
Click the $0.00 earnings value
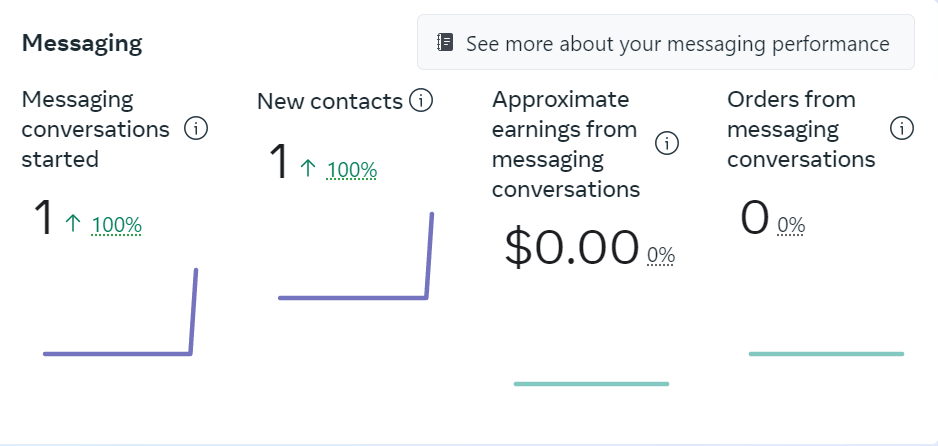click(x=571, y=247)
